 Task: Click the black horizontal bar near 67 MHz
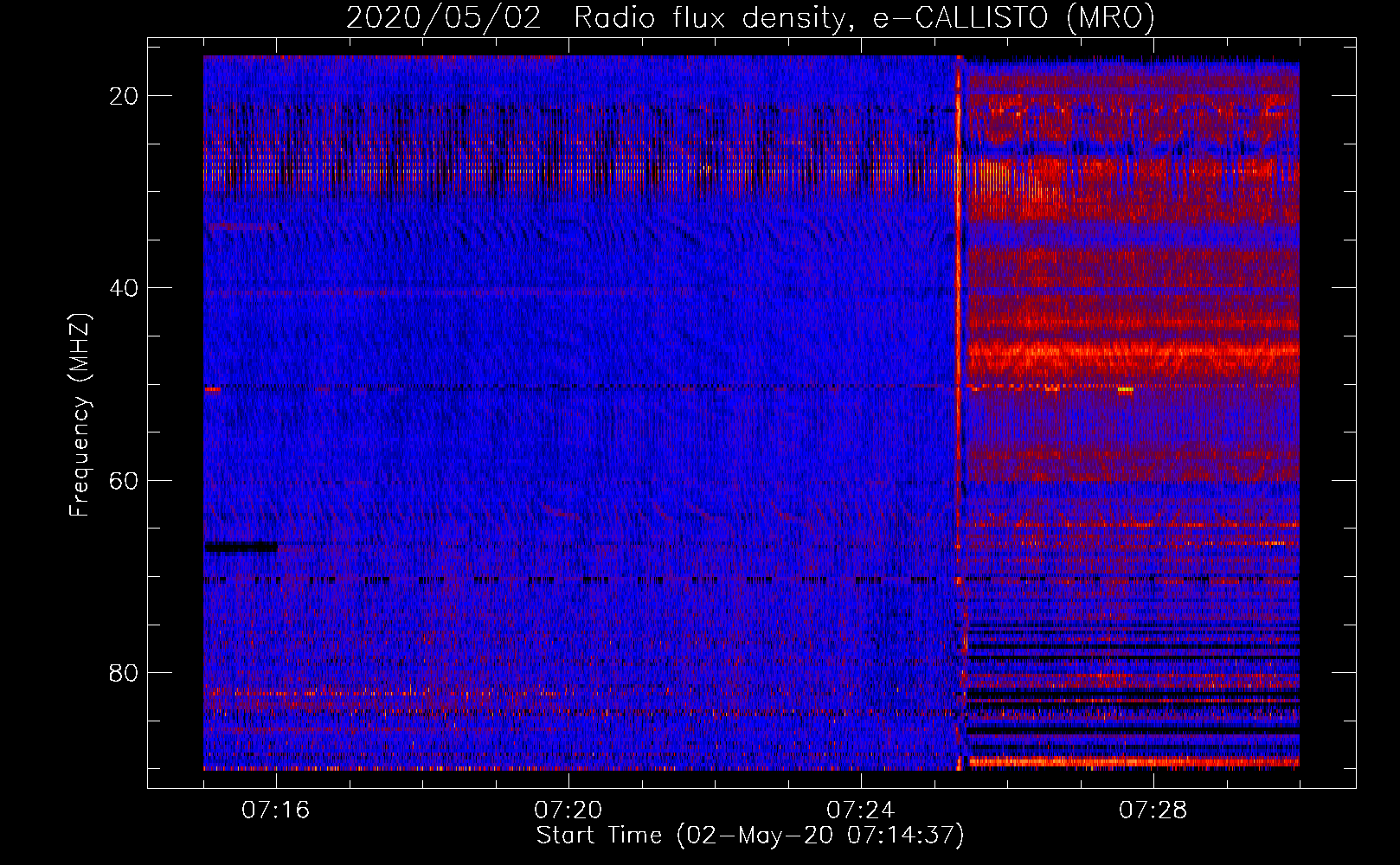coord(241,547)
